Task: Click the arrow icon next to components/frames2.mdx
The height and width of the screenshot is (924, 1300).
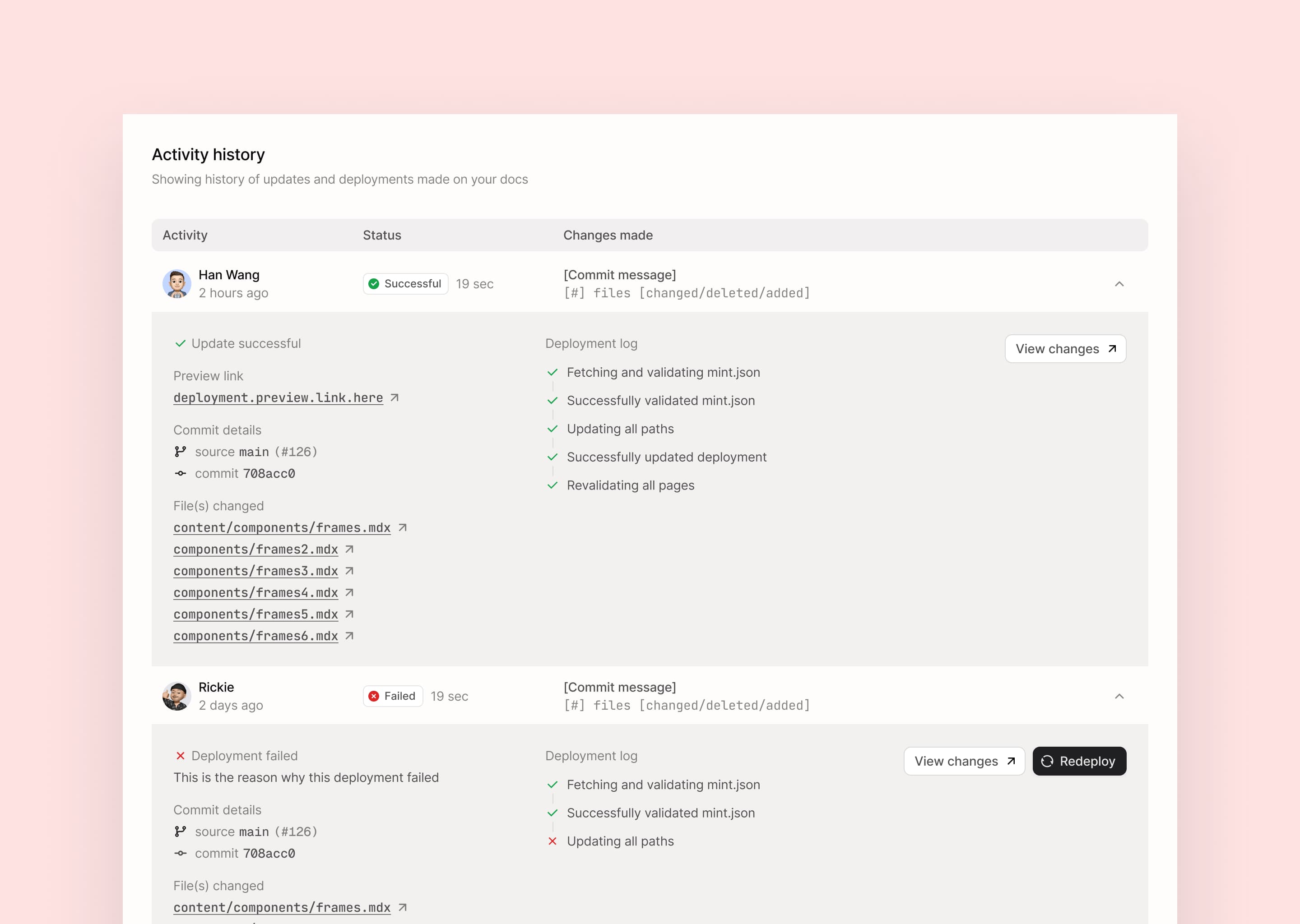Action: tap(349, 549)
